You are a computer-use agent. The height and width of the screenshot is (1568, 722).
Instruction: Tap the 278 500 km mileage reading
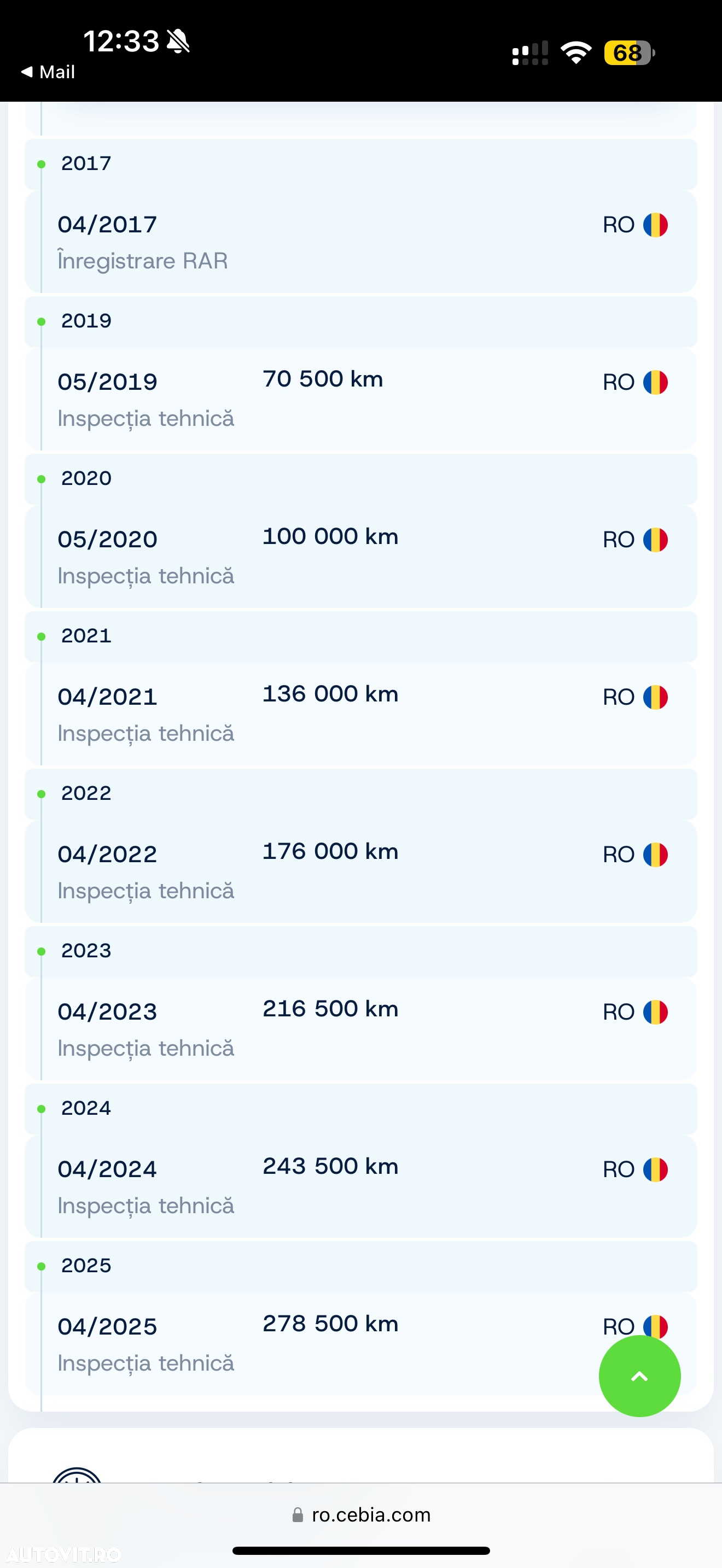[330, 1323]
